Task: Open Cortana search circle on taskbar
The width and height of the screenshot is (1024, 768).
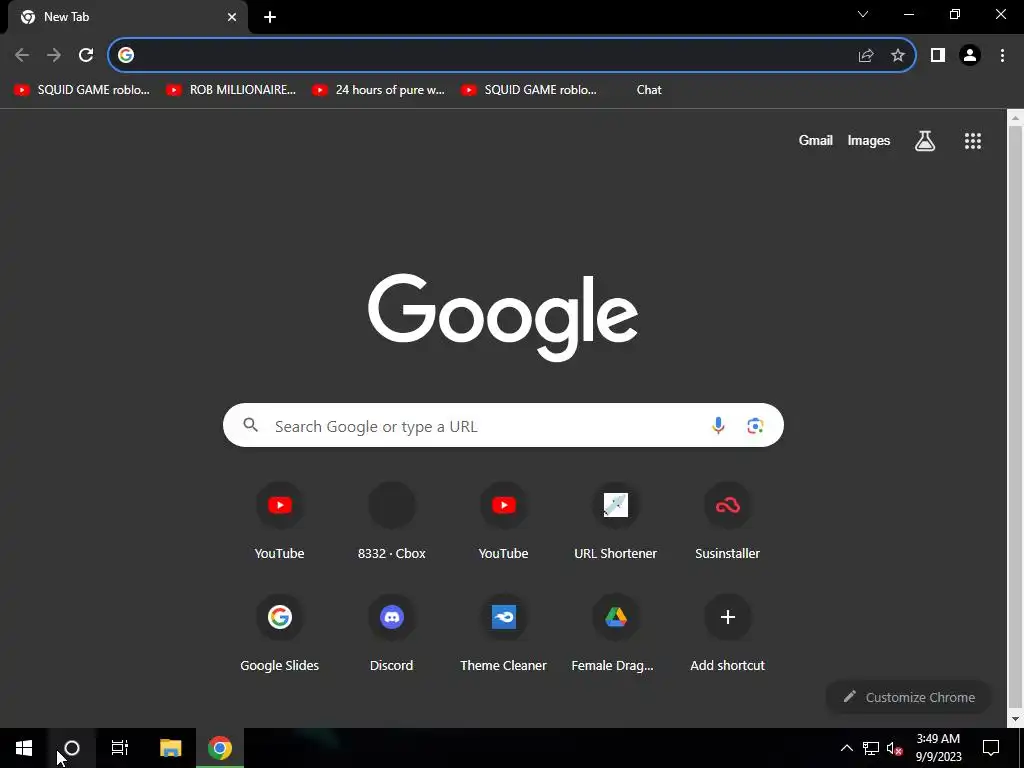Action: [72, 748]
